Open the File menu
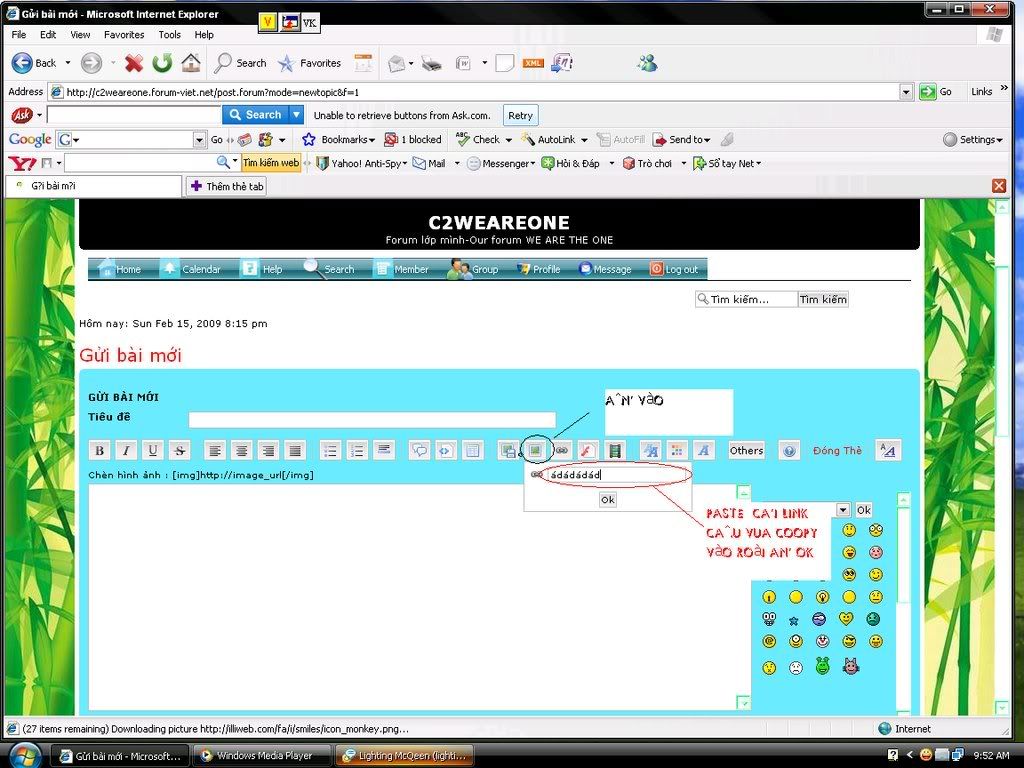The height and width of the screenshot is (768, 1024). [19, 35]
